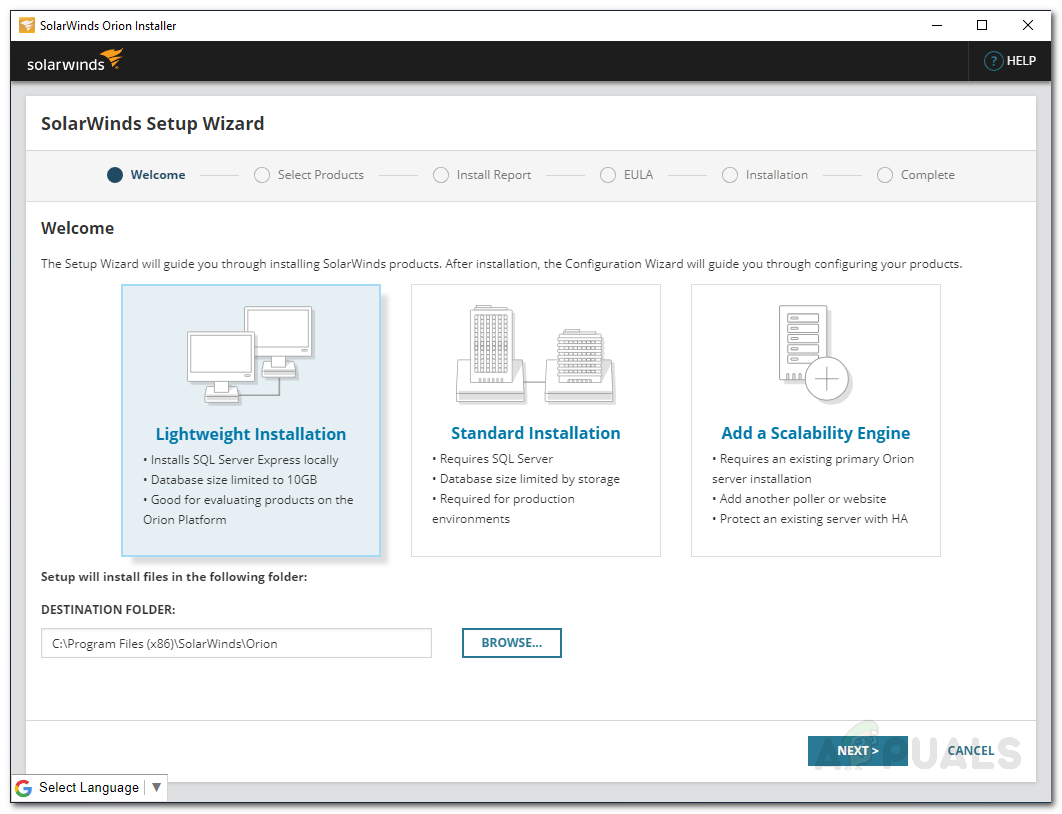Select the EULA step circle
The height and width of the screenshot is (814, 1062).
tap(608, 175)
